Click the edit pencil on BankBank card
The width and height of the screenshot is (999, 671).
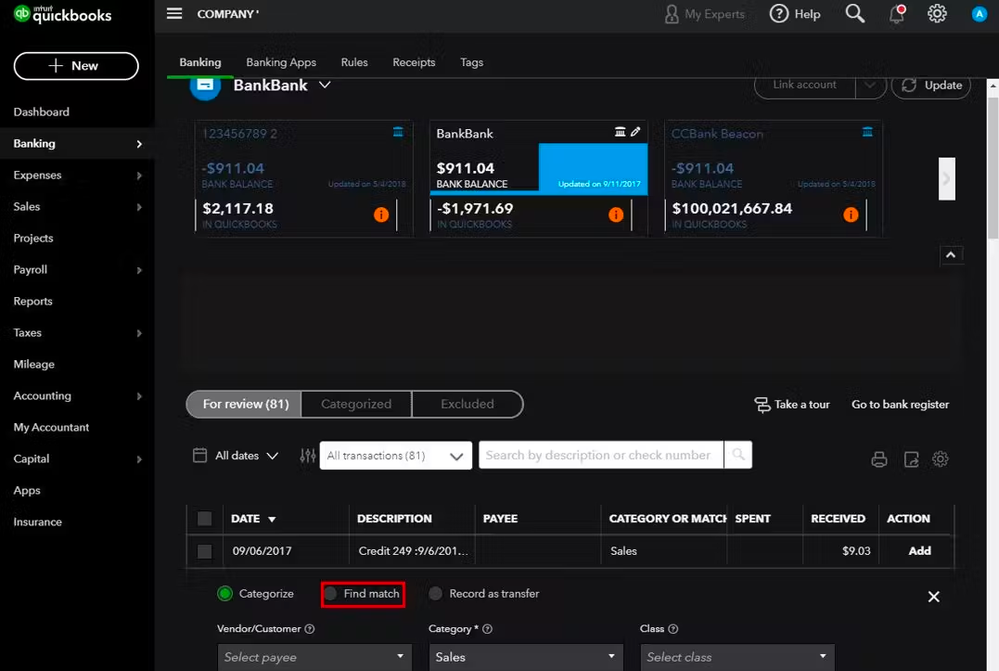click(635, 132)
